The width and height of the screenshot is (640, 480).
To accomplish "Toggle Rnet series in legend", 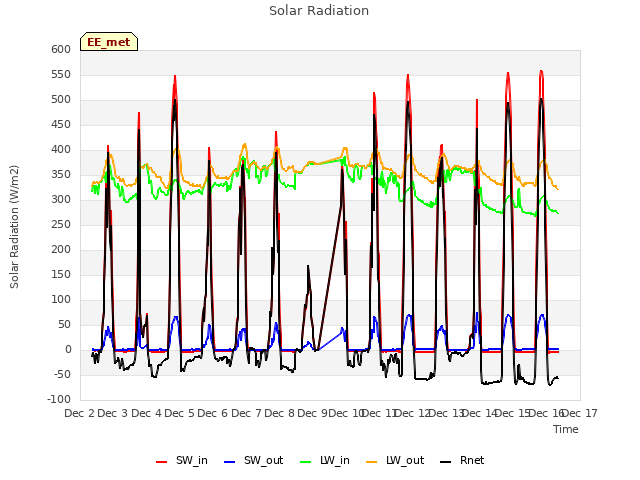I will (x=462, y=460).
